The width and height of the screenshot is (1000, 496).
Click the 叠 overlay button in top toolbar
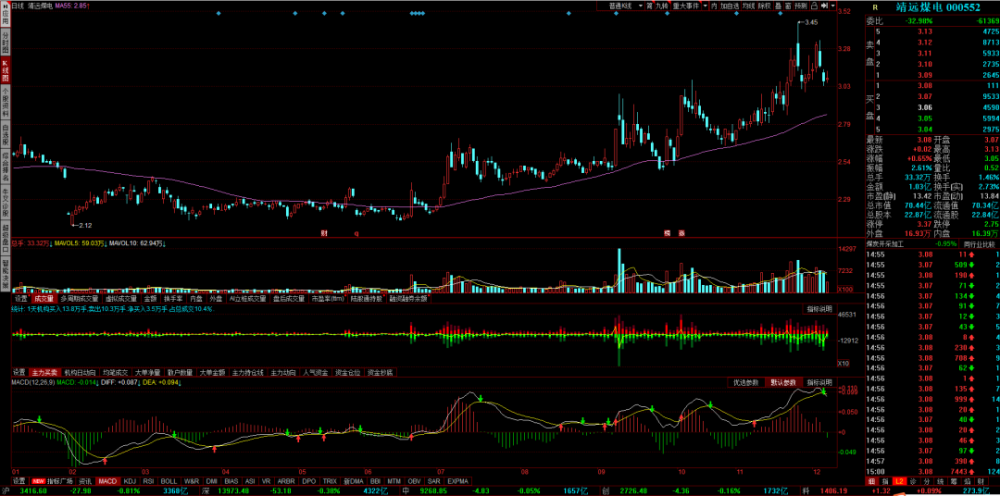776,5
